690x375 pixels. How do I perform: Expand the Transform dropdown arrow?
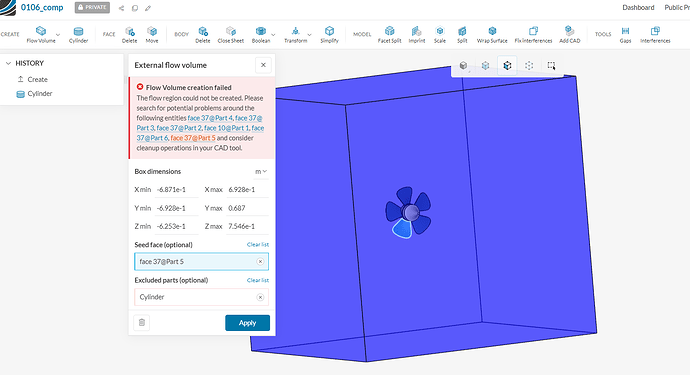[x=310, y=35]
